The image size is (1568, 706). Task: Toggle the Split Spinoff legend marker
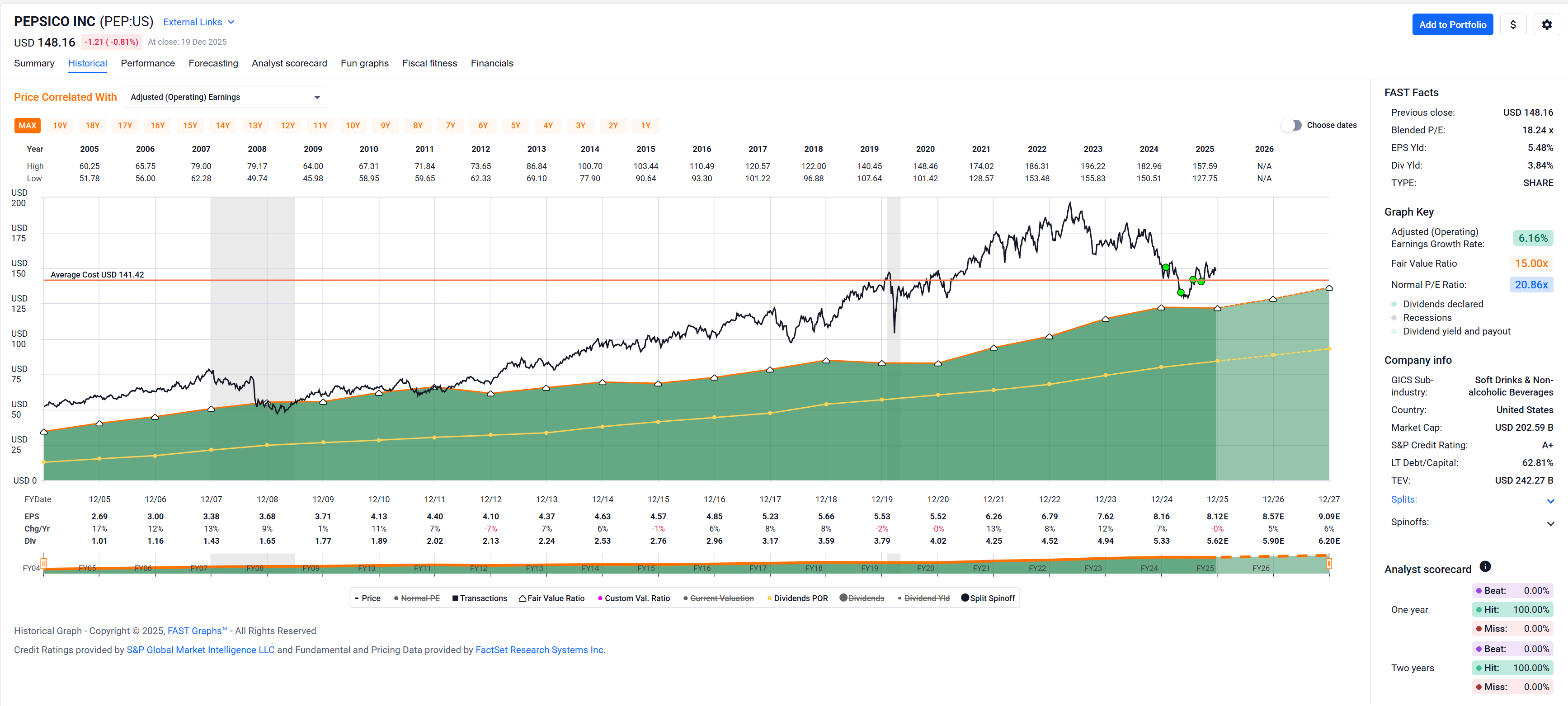(x=965, y=598)
